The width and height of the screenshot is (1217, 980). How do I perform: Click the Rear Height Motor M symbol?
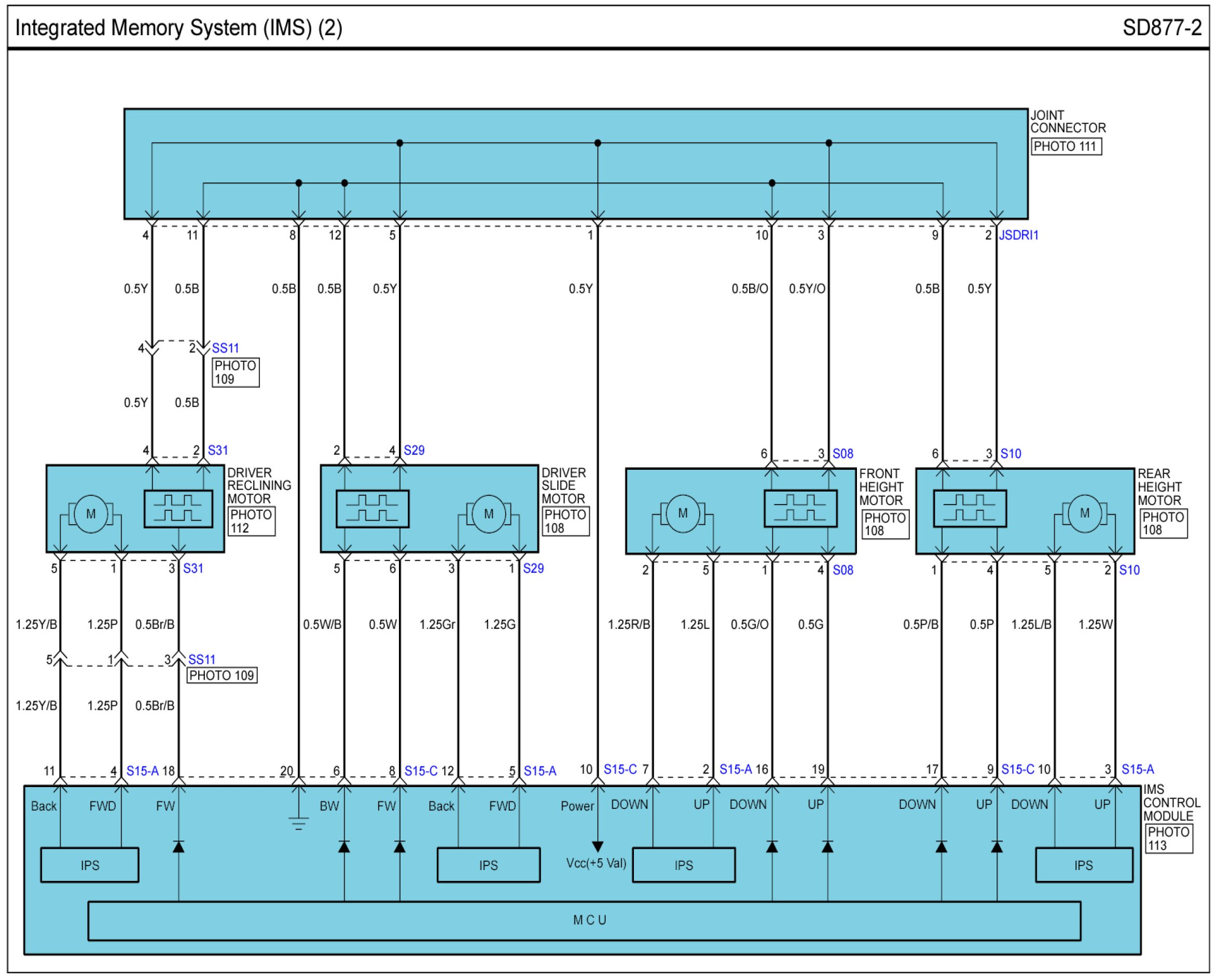pyautogui.click(x=1084, y=514)
